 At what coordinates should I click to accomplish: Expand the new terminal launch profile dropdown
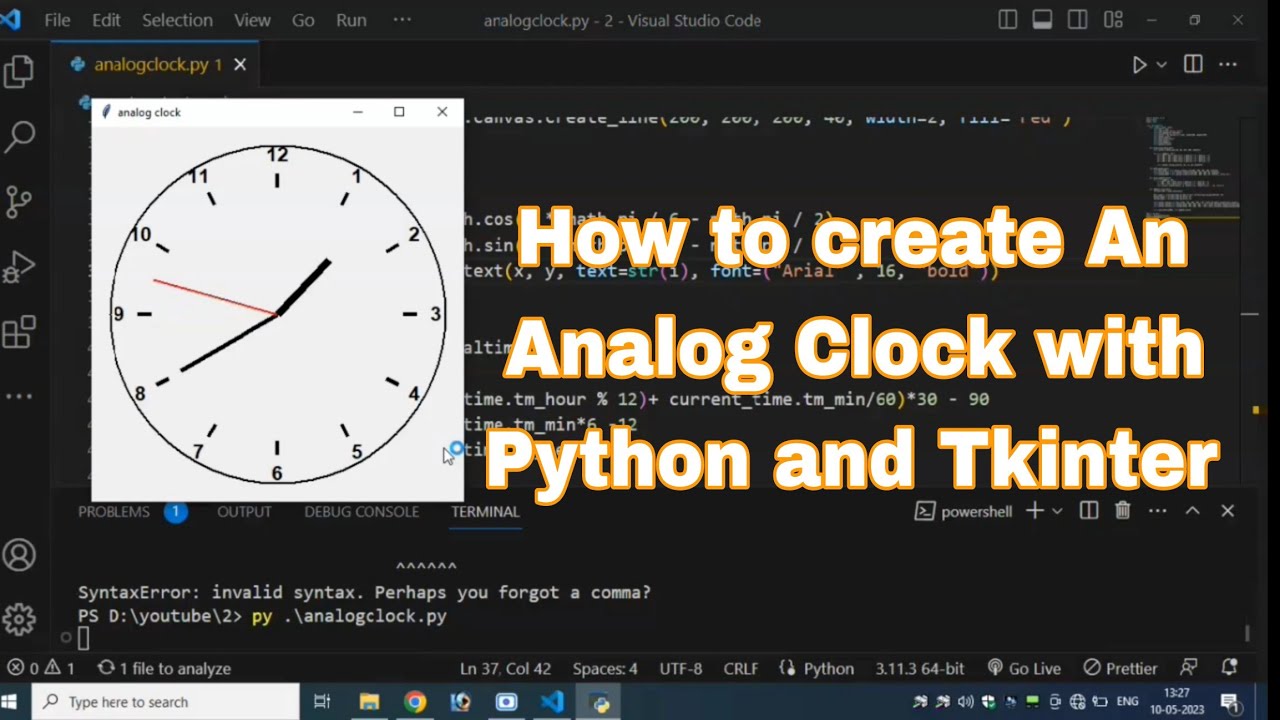tap(1057, 511)
